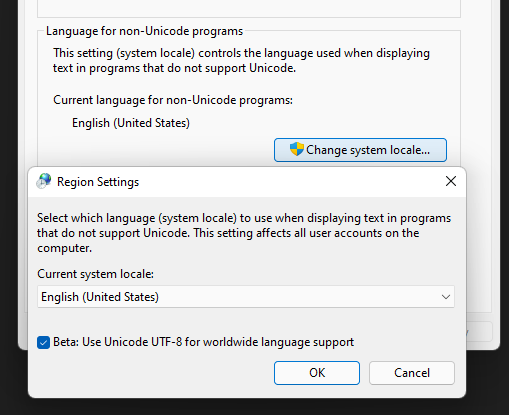Toggle the Beta Unicode UTF-8 checkbox

click(43, 342)
